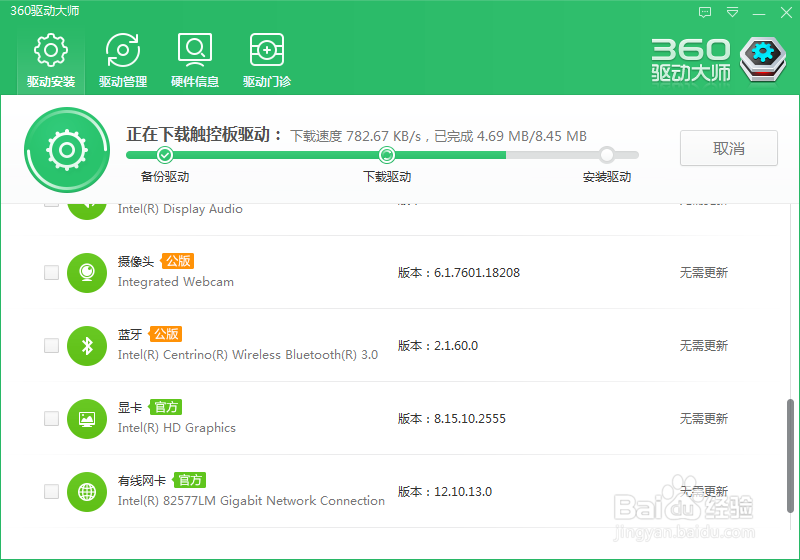Image resolution: width=800 pixels, height=560 pixels.
Task: Select Intel(R) 82577LM Gigabit Network Connection
Action: pos(251,500)
